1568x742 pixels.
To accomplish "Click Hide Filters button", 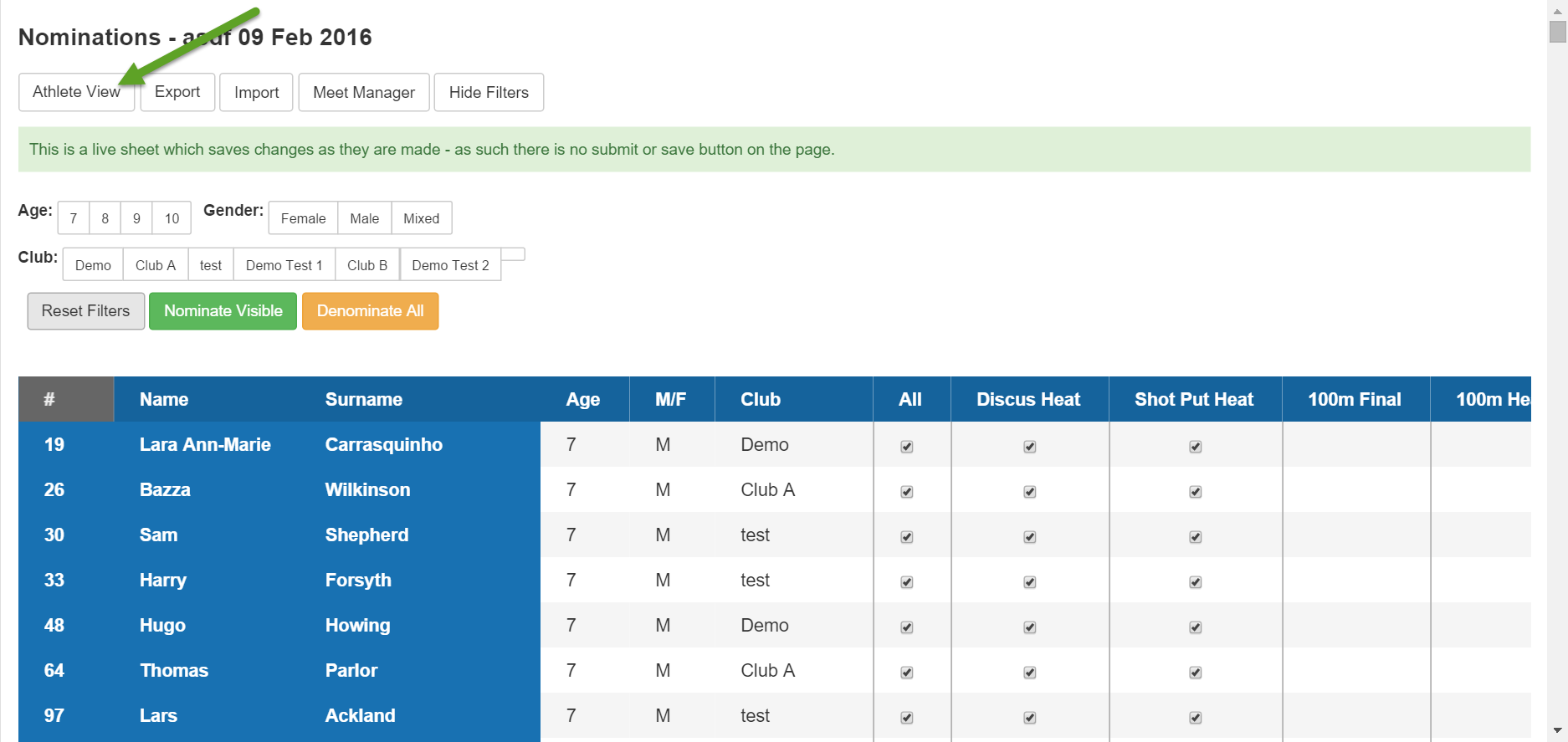I will pos(489,92).
